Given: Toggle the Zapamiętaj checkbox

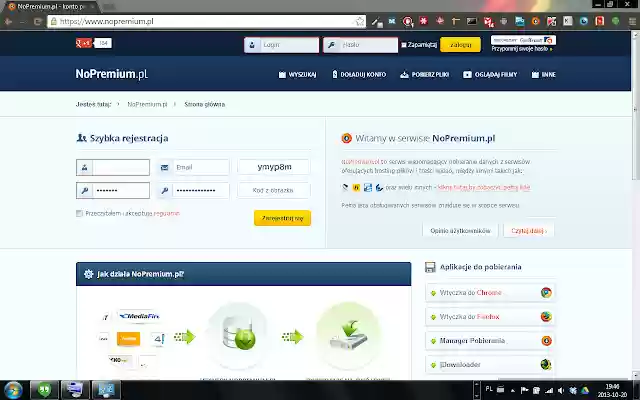Looking at the screenshot, I should point(404,45).
